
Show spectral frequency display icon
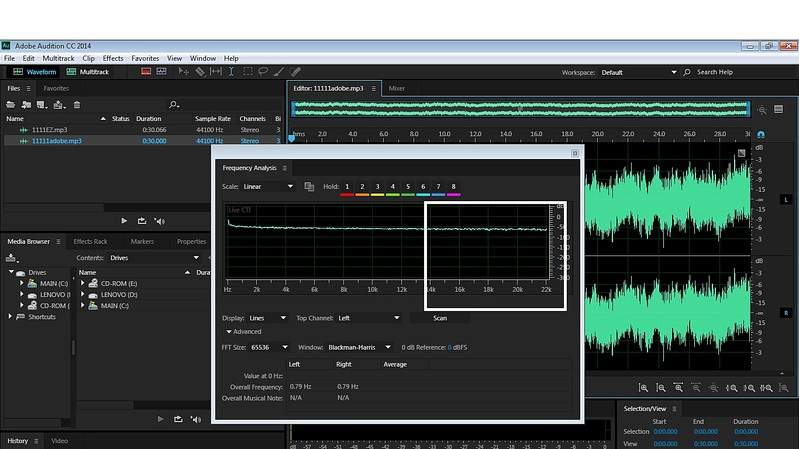pos(146,71)
